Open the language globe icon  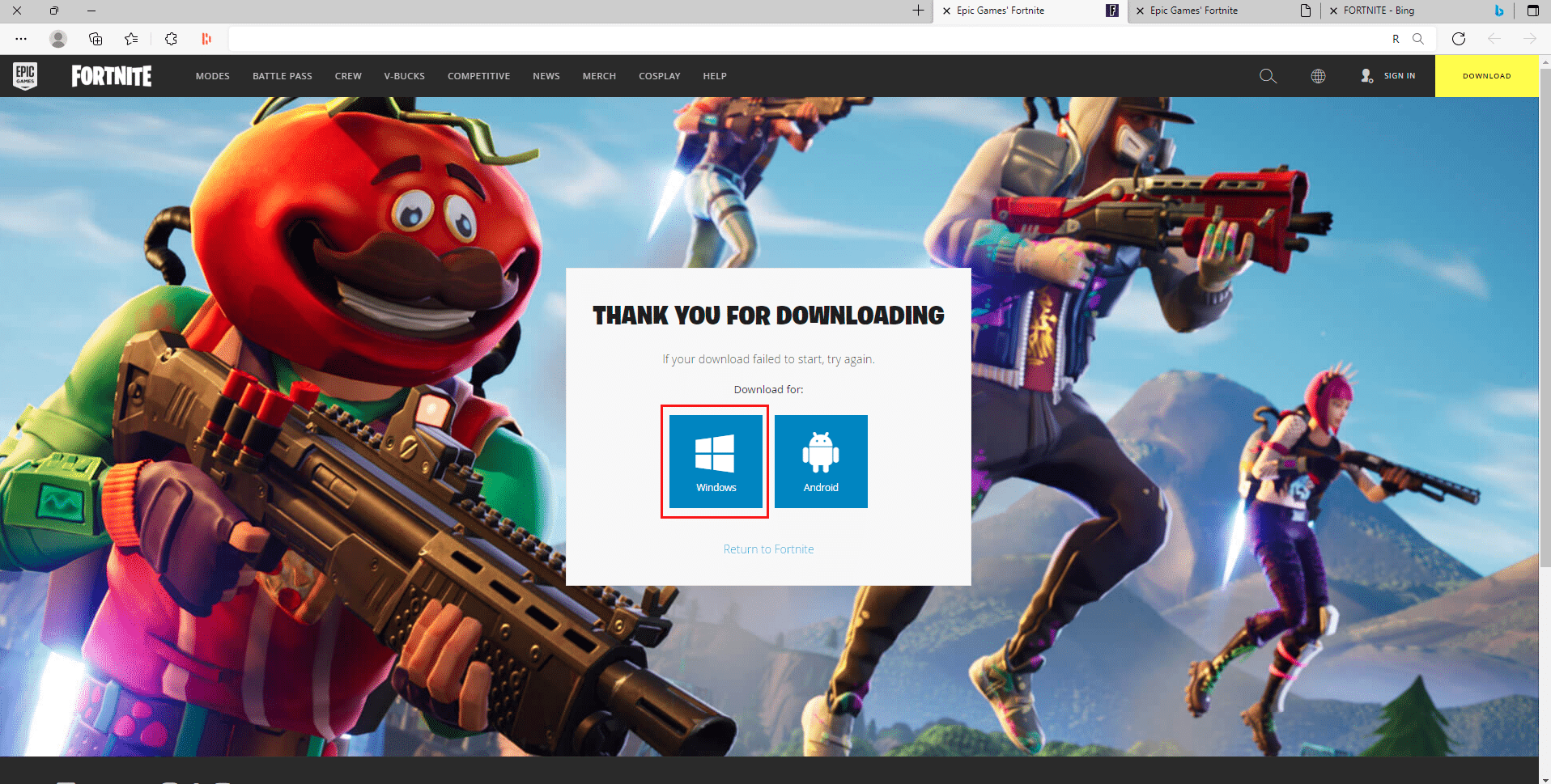1318,76
